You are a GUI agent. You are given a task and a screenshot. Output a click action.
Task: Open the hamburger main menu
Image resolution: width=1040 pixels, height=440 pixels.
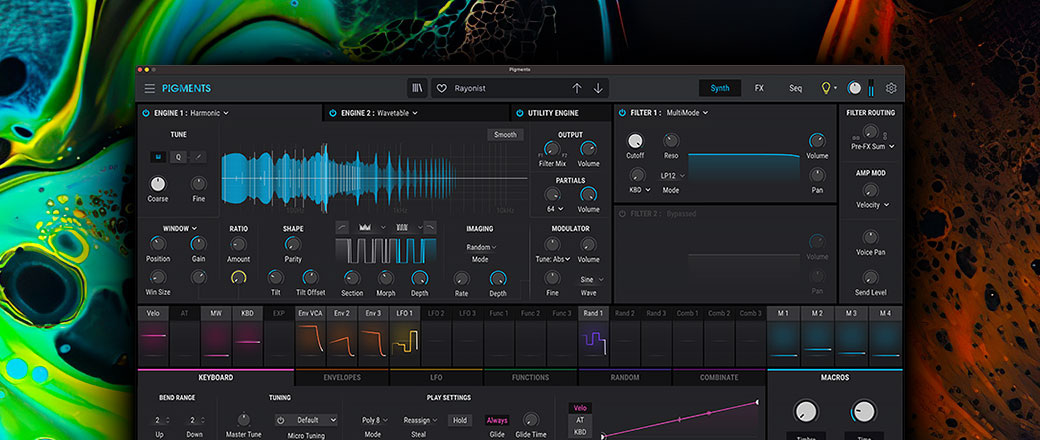150,88
